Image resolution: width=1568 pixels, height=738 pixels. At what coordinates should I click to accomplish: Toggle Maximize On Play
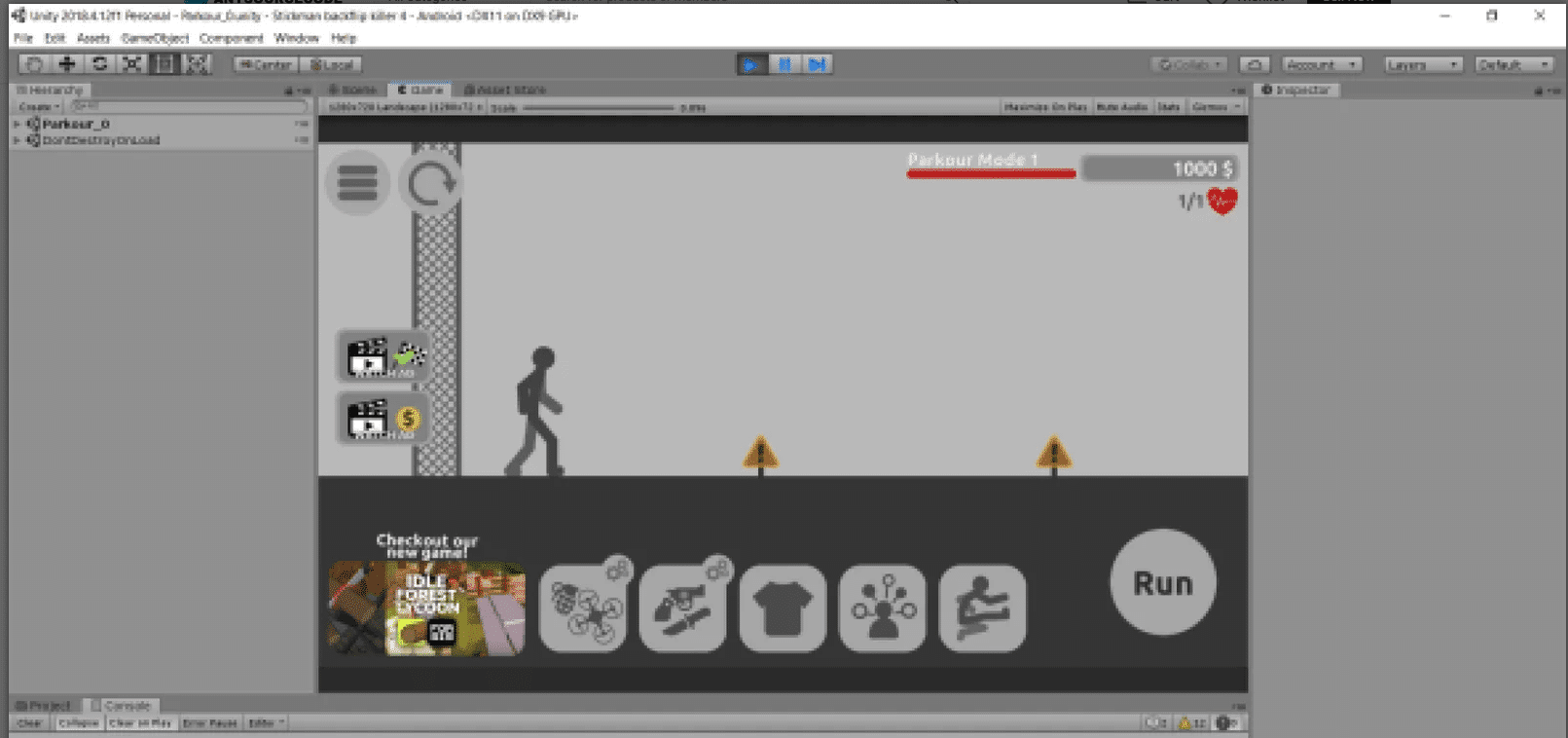click(x=1044, y=106)
